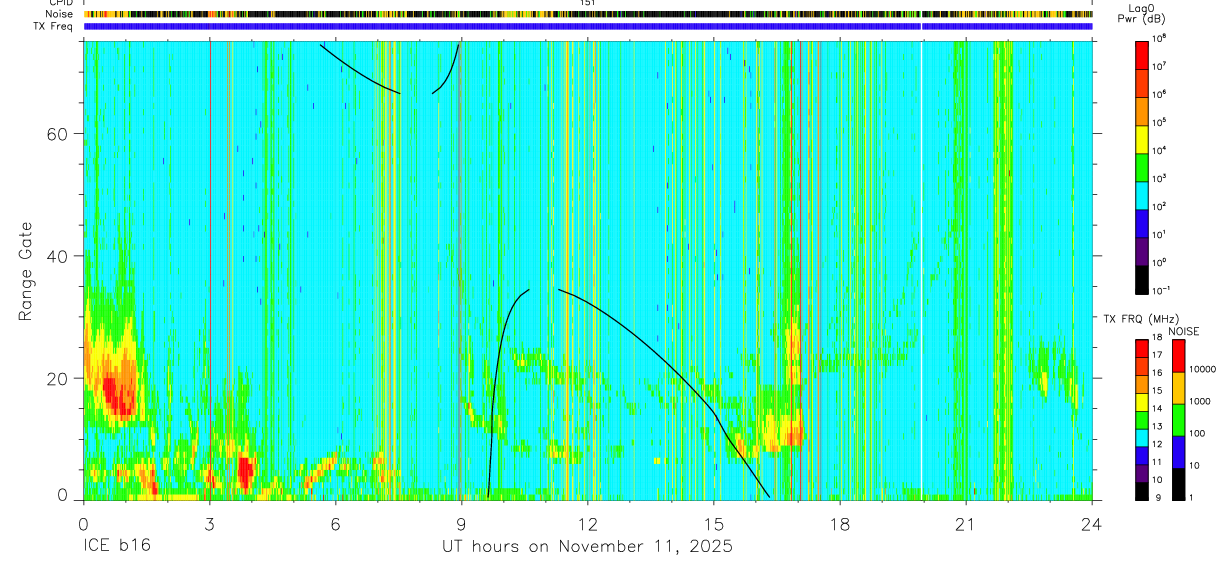Click the x-axis tick label '3'

(209, 523)
